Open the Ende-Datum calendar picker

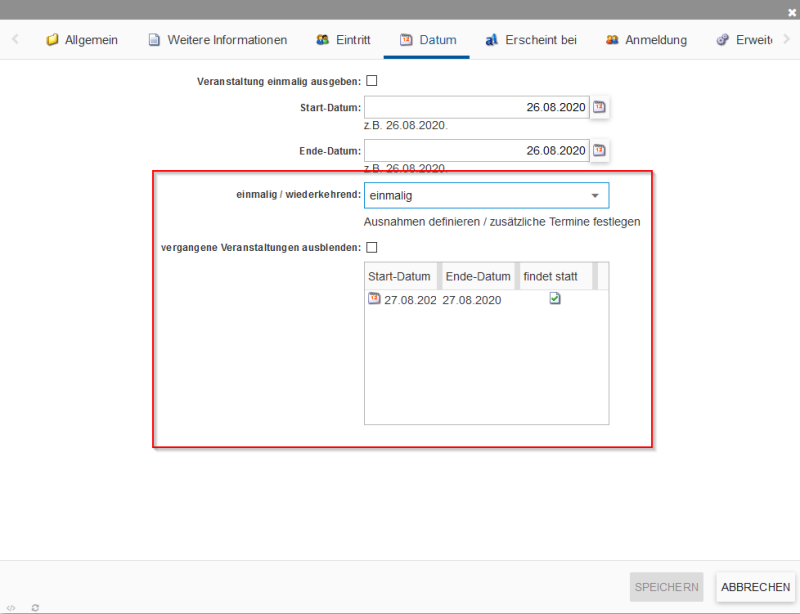coord(600,151)
